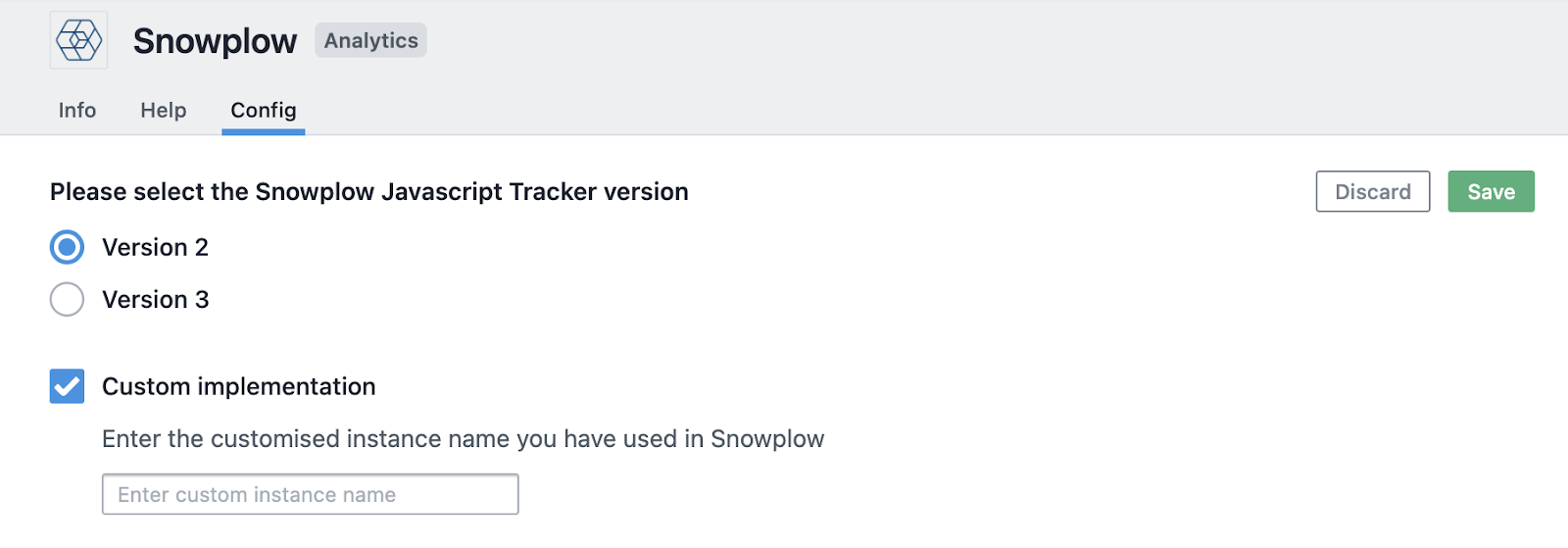Discard the configuration changes

tap(1373, 191)
